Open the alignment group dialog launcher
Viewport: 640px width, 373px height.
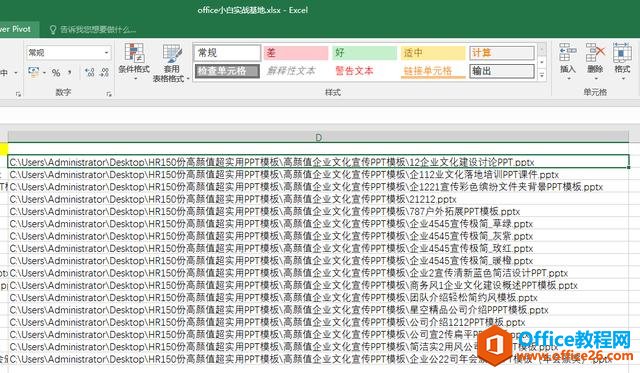pyautogui.click(x=18, y=94)
